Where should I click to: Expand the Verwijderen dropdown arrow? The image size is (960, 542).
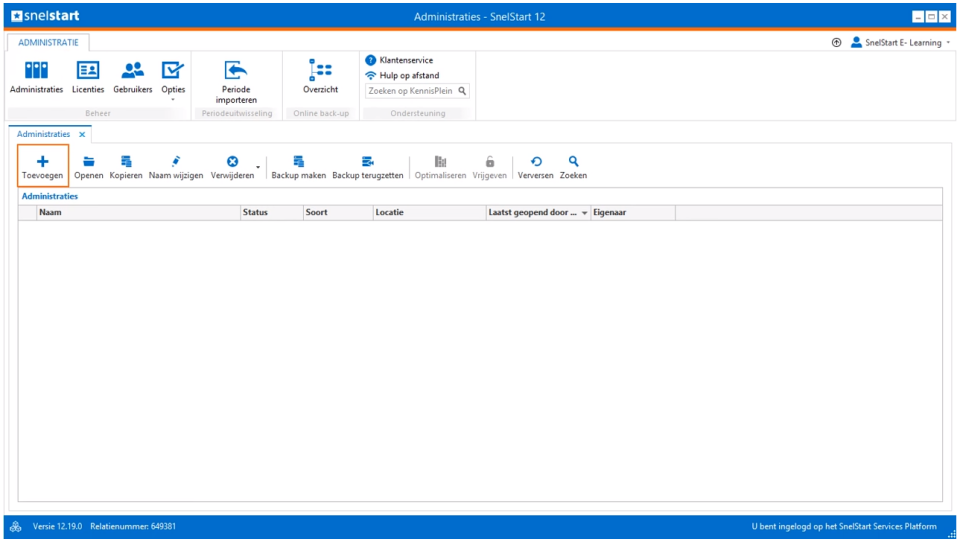pos(258,167)
